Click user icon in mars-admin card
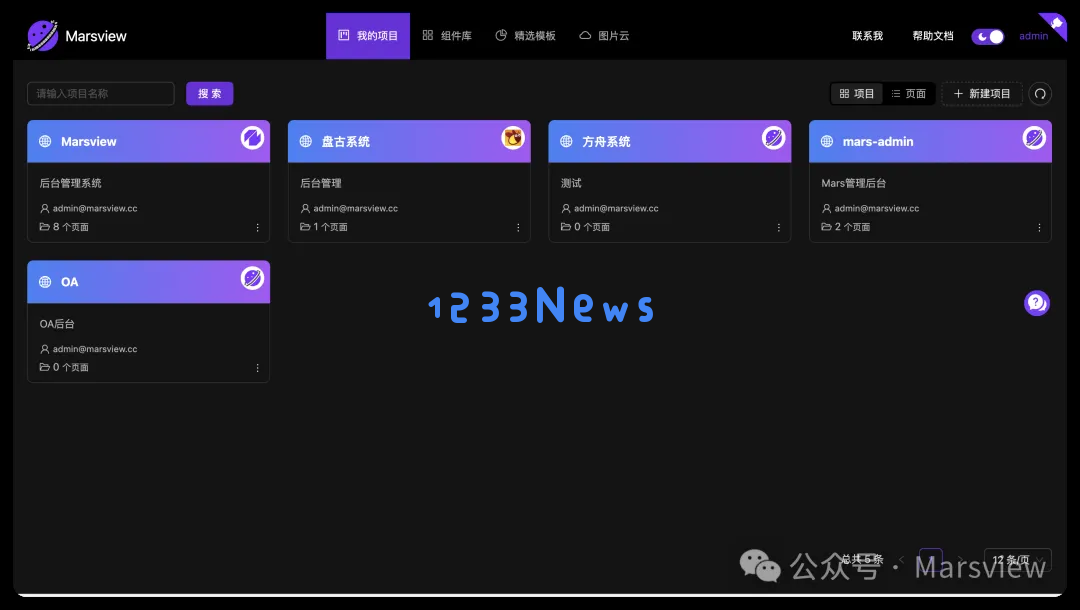The image size is (1080, 610). click(x=827, y=209)
